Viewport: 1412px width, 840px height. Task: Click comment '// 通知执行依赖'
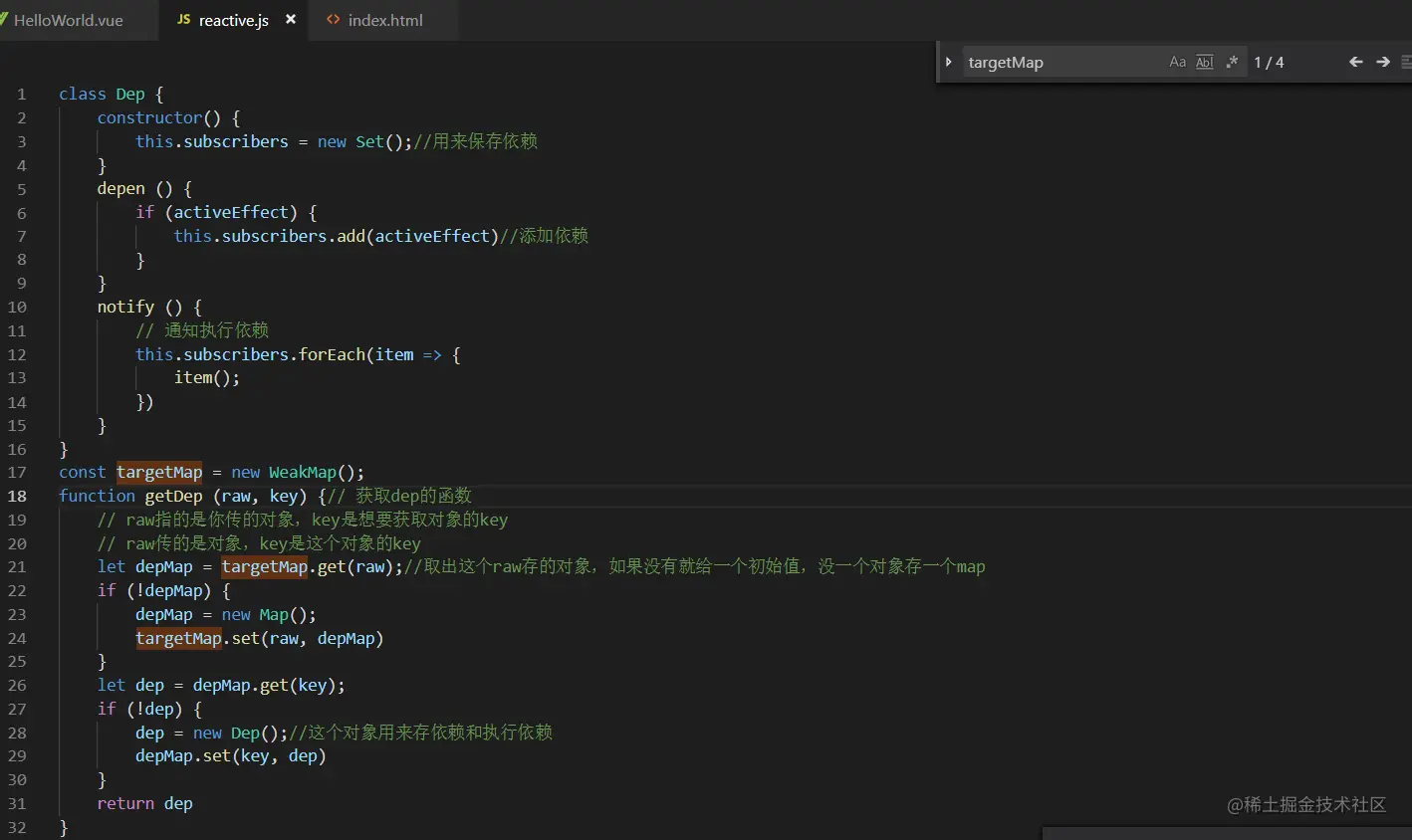tap(202, 330)
